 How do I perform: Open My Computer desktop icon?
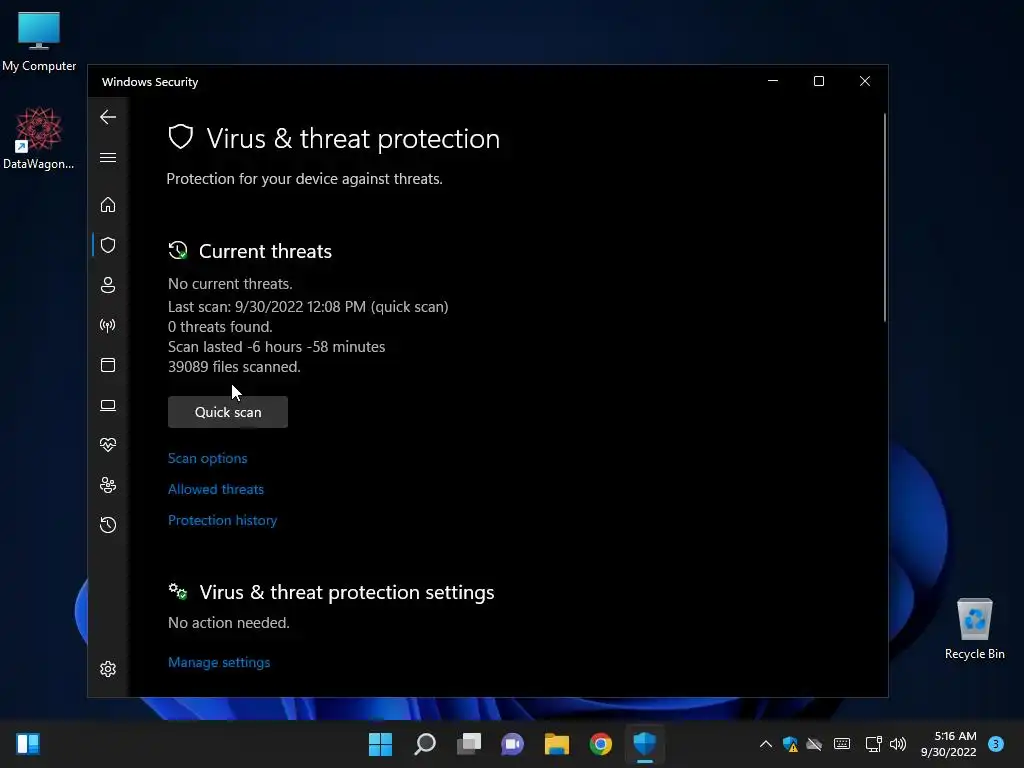[39, 41]
